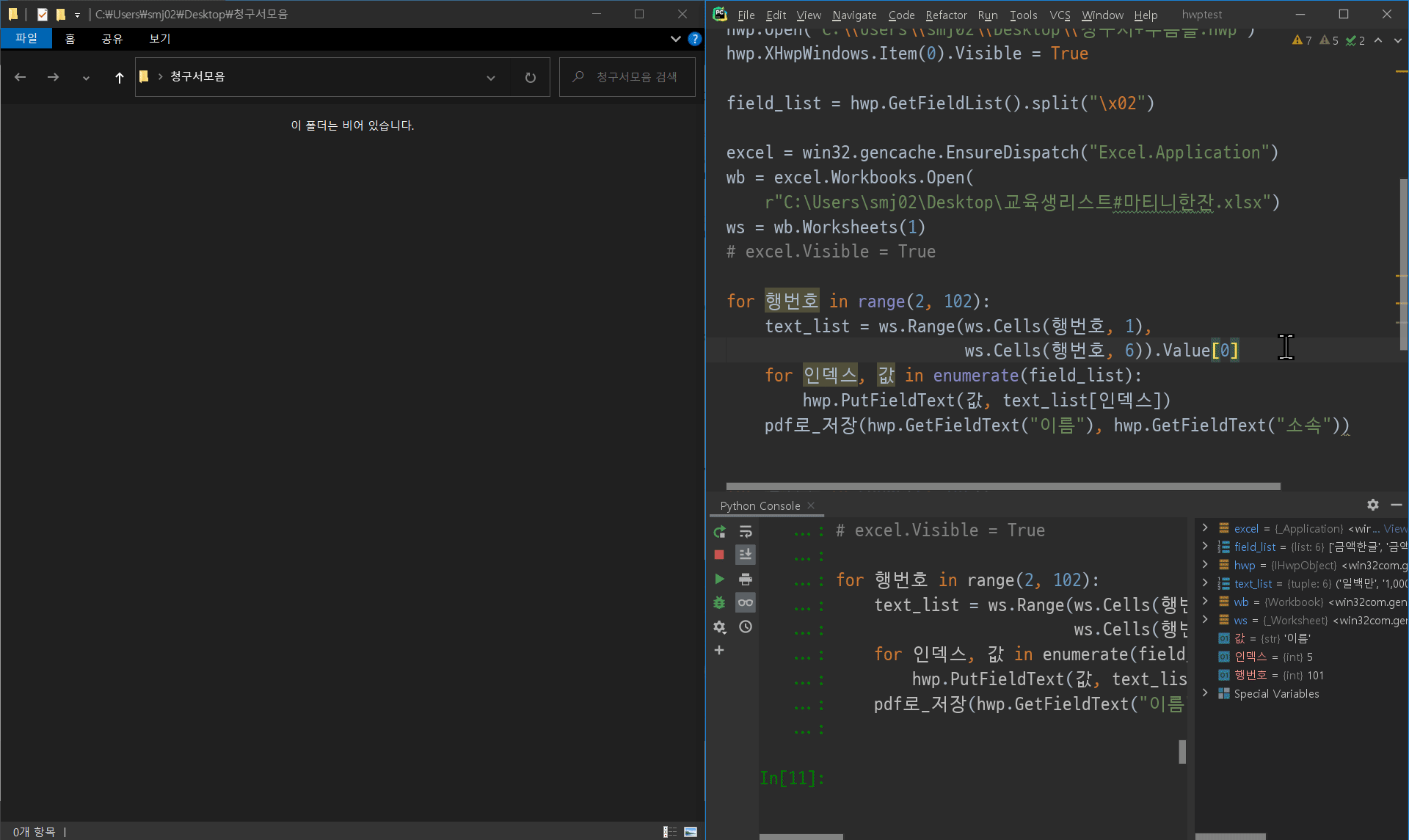Add a new console with the plus icon
This screenshot has width=1409, height=840.
click(x=719, y=650)
